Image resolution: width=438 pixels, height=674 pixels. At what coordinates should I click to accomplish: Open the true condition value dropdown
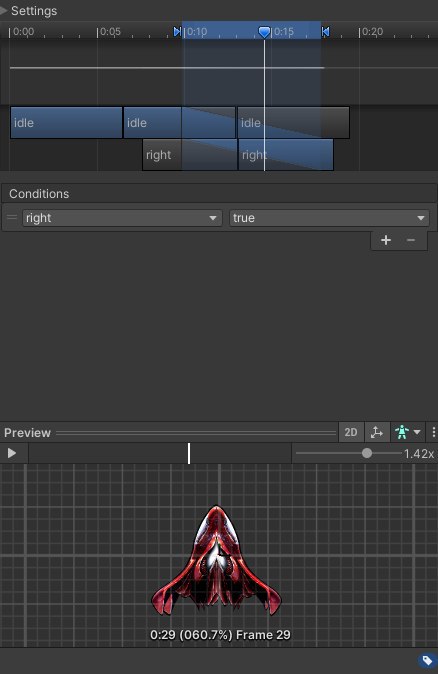tap(329, 218)
